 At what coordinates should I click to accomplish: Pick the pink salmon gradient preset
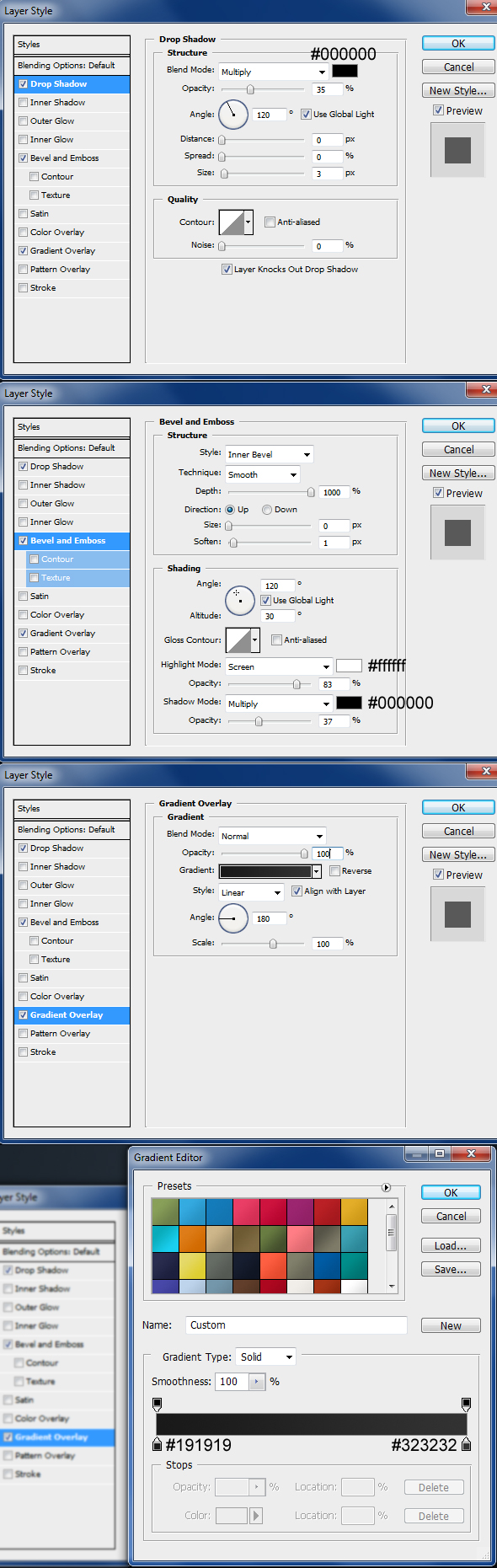[300, 1239]
